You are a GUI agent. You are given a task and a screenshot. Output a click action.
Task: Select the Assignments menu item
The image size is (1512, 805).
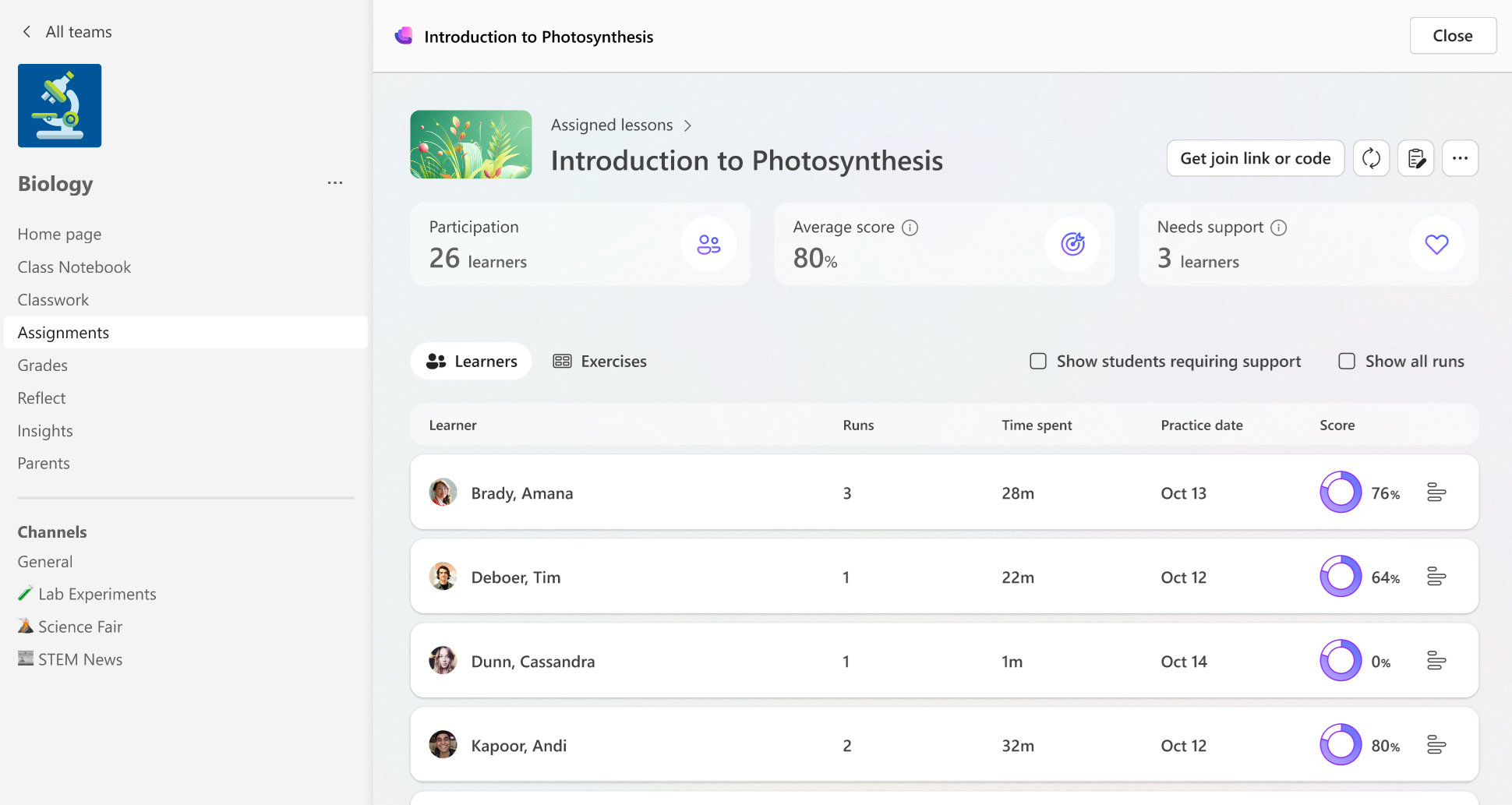point(185,332)
